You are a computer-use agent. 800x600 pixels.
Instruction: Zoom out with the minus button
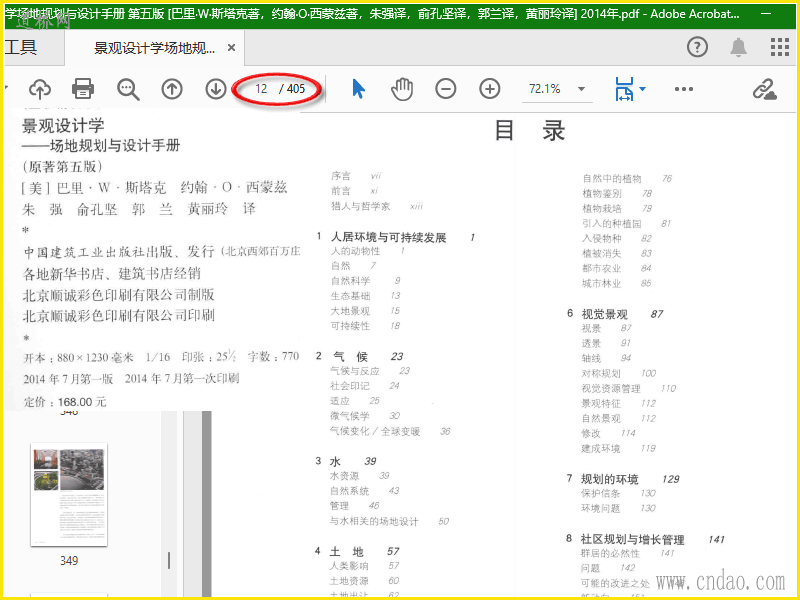click(445, 89)
